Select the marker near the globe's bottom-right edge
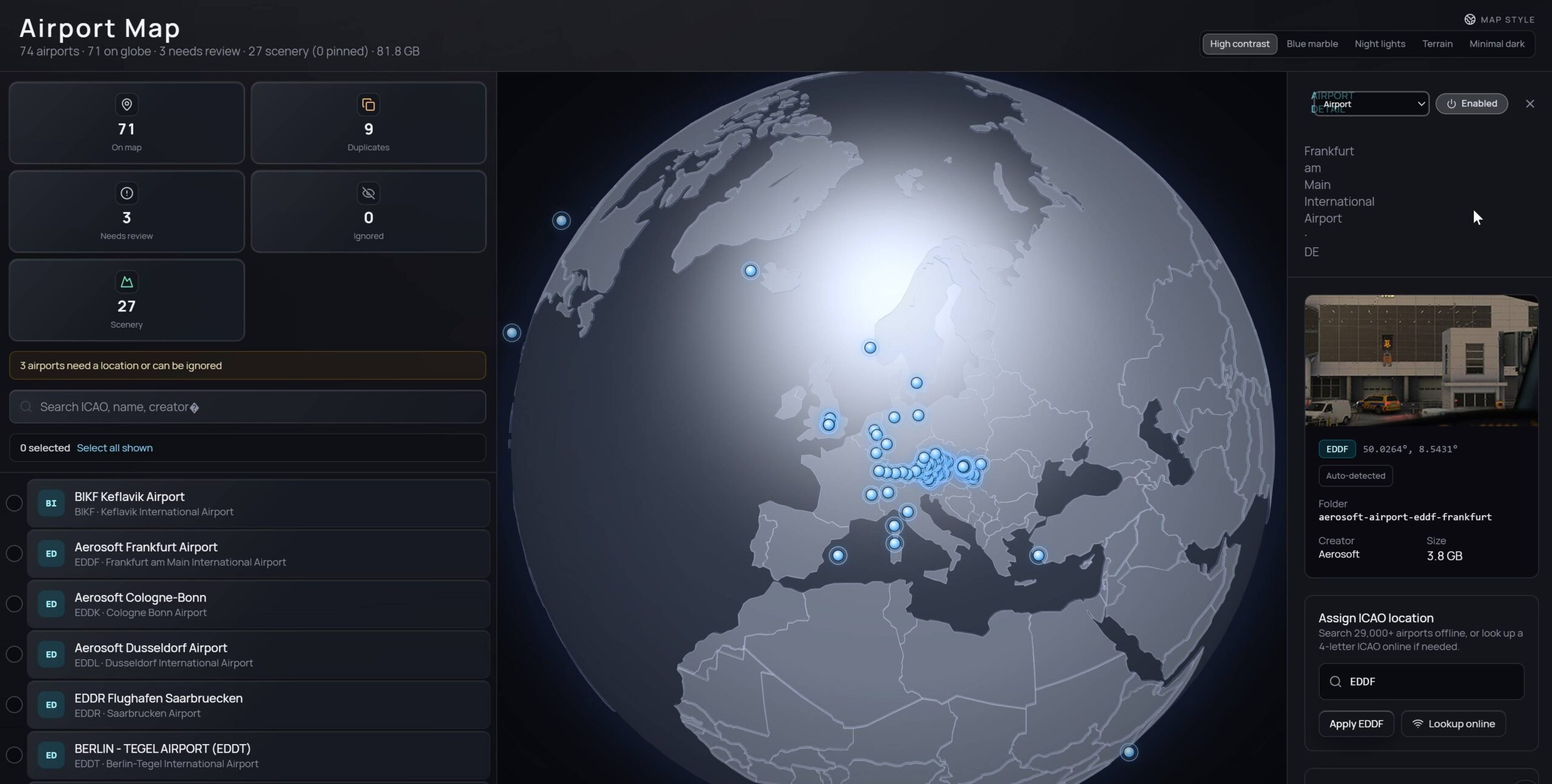 1129,752
